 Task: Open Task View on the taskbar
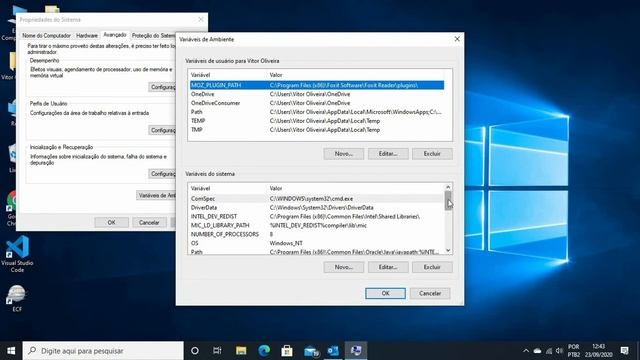217,351
